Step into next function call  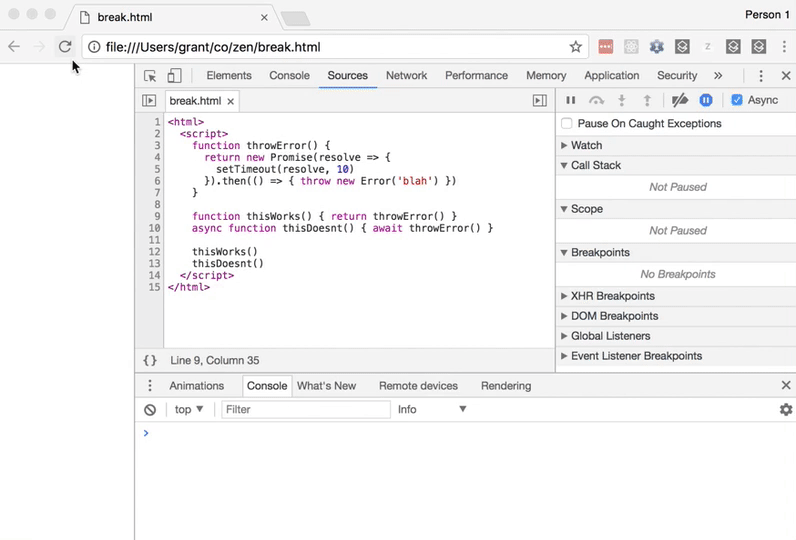click(x=621, y=100)
